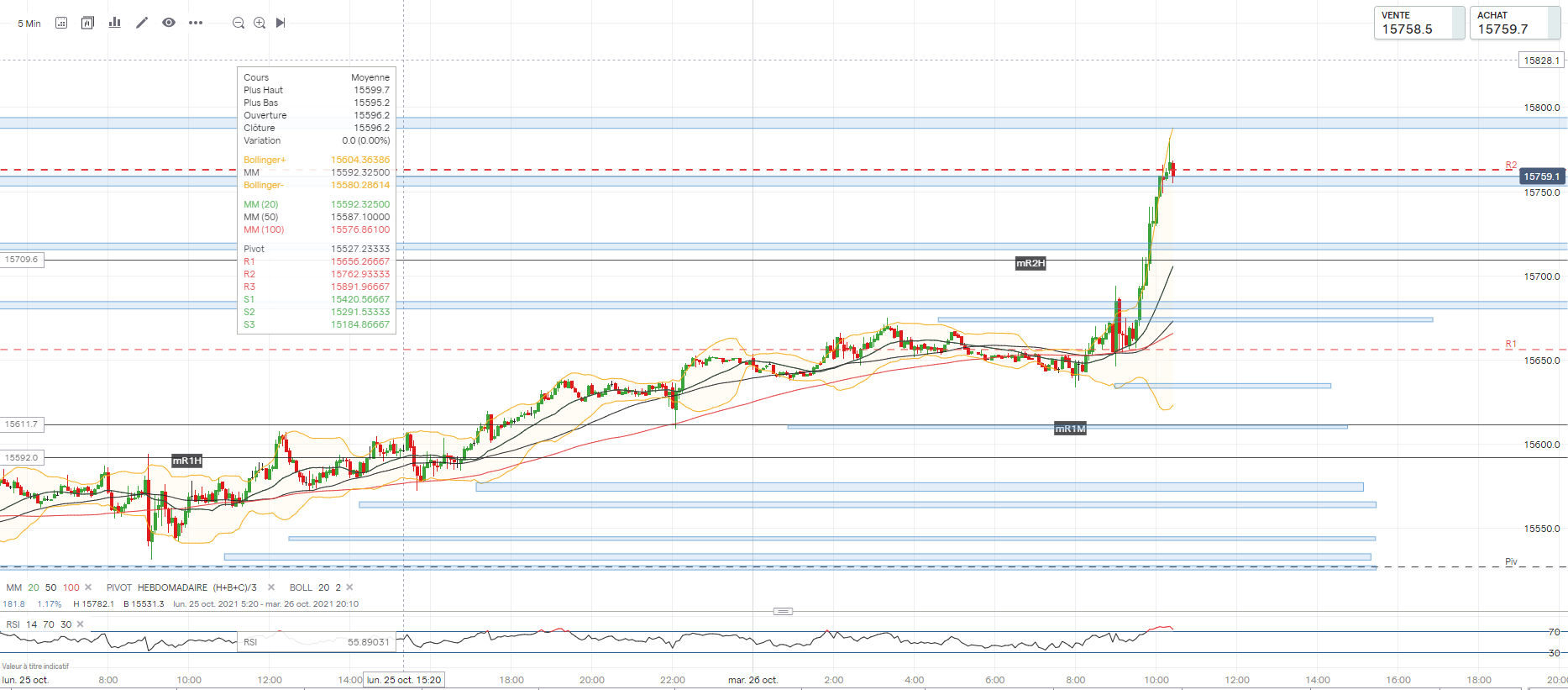Open BOLL Bollinger indicator settings
Screen dimensions: 1568x690
point(315,587)
